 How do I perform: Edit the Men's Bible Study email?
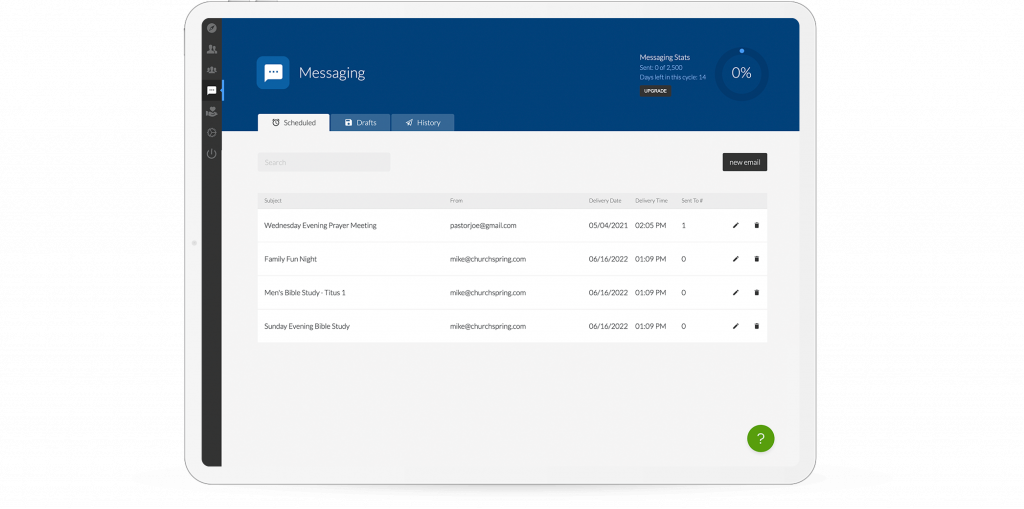tap(736, 293)
